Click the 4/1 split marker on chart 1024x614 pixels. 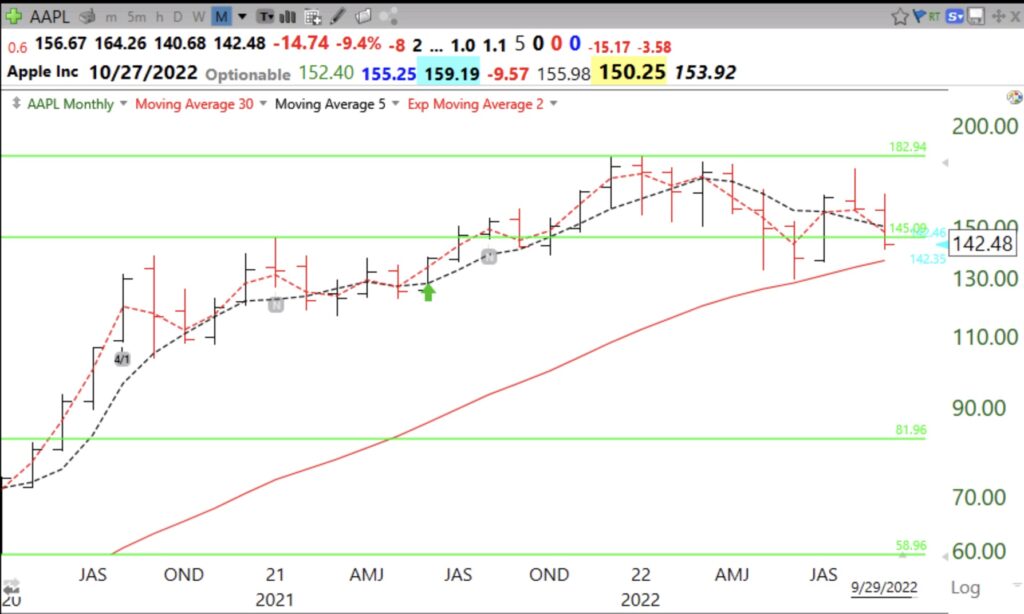point(122,359)
